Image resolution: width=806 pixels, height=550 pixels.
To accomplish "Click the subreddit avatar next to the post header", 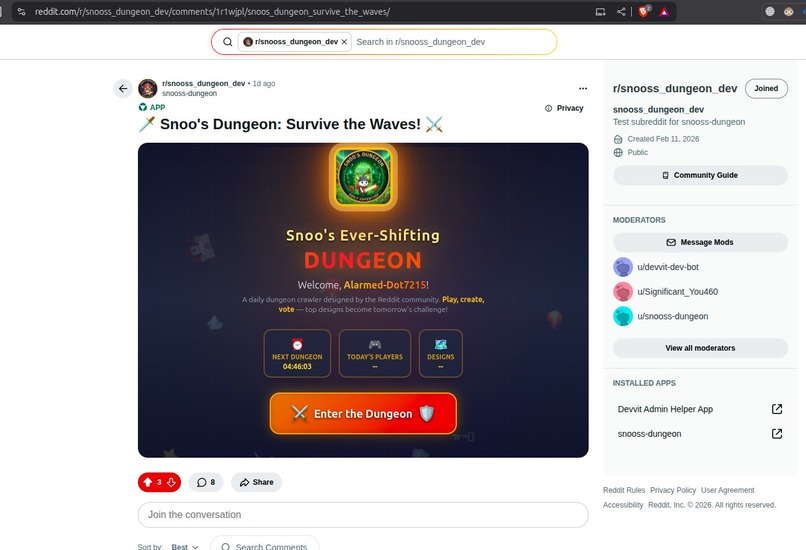I will (148, 88).
